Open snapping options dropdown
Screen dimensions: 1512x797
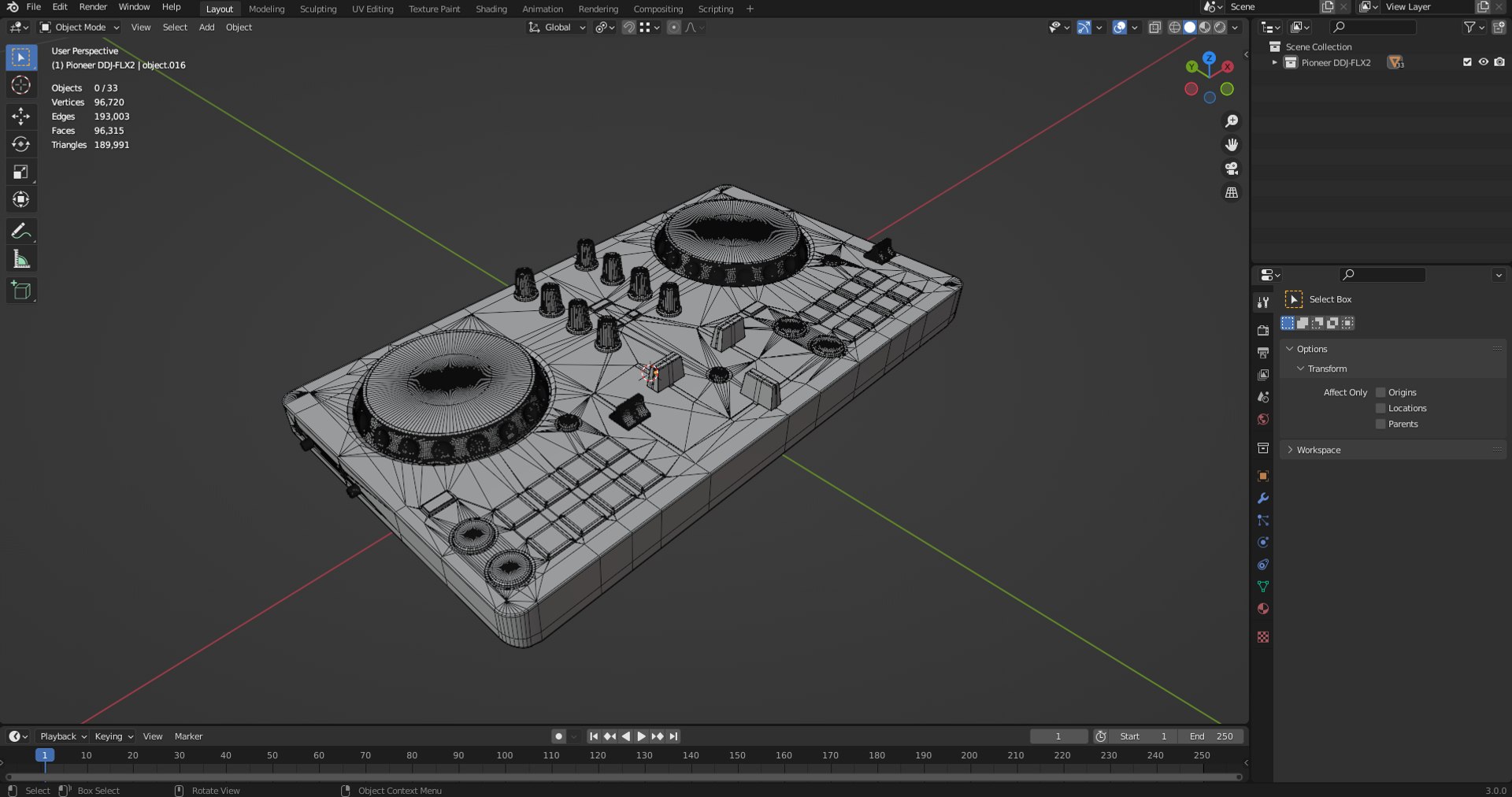click(650, 28)
